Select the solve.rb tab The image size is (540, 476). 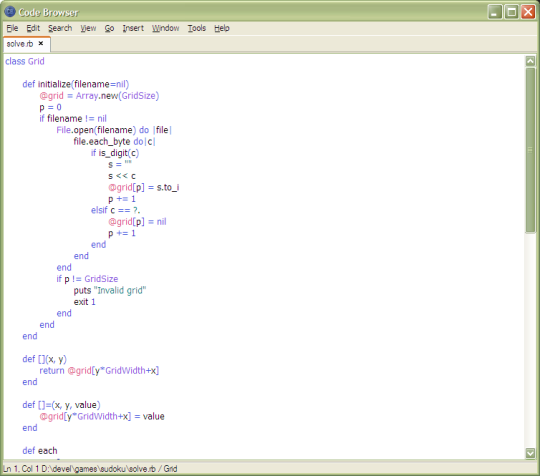pyautogui.click(x=20, y=44)
